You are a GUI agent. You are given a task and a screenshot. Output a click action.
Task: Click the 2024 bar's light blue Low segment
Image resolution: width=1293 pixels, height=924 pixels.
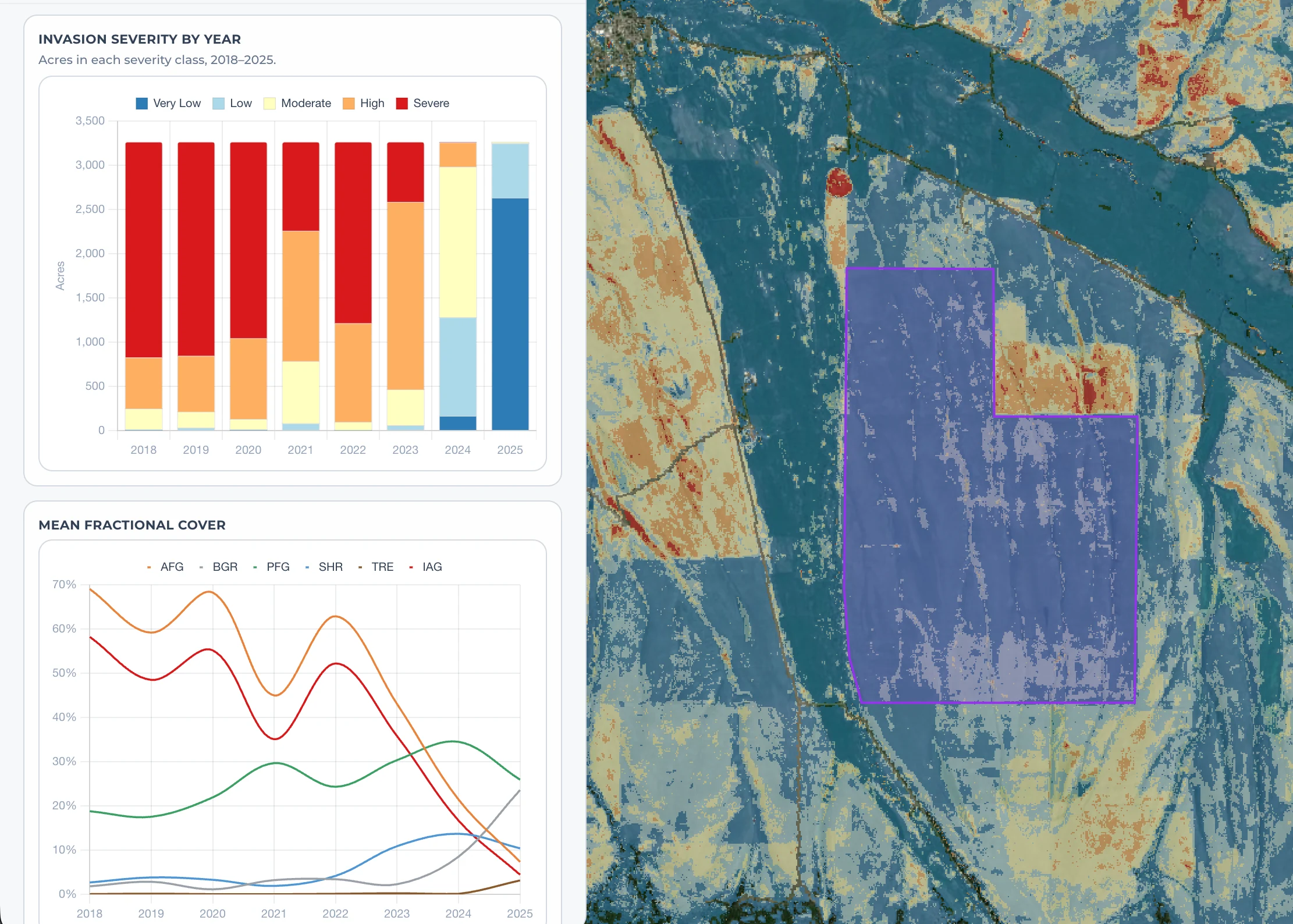[458, 367]
